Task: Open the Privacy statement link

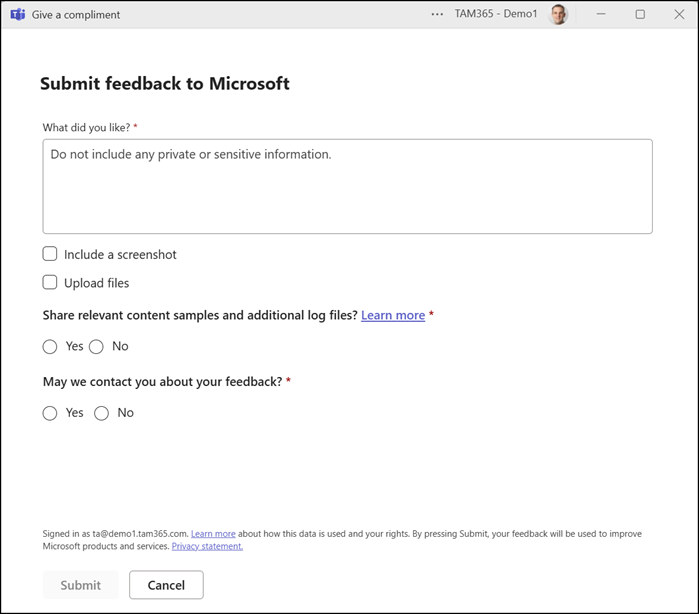Action: pyautogui.click(x=207, y=546)
